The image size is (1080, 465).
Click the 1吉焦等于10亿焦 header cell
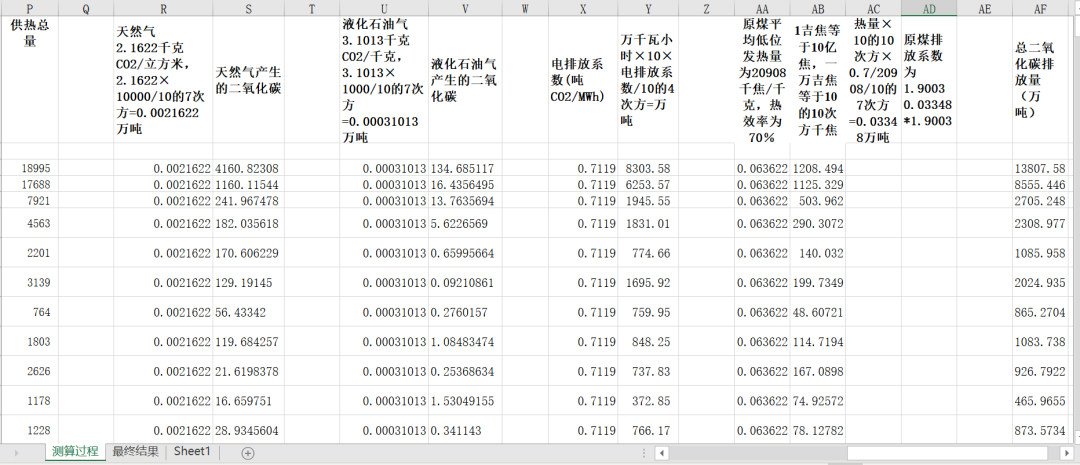tap(818, 79)
